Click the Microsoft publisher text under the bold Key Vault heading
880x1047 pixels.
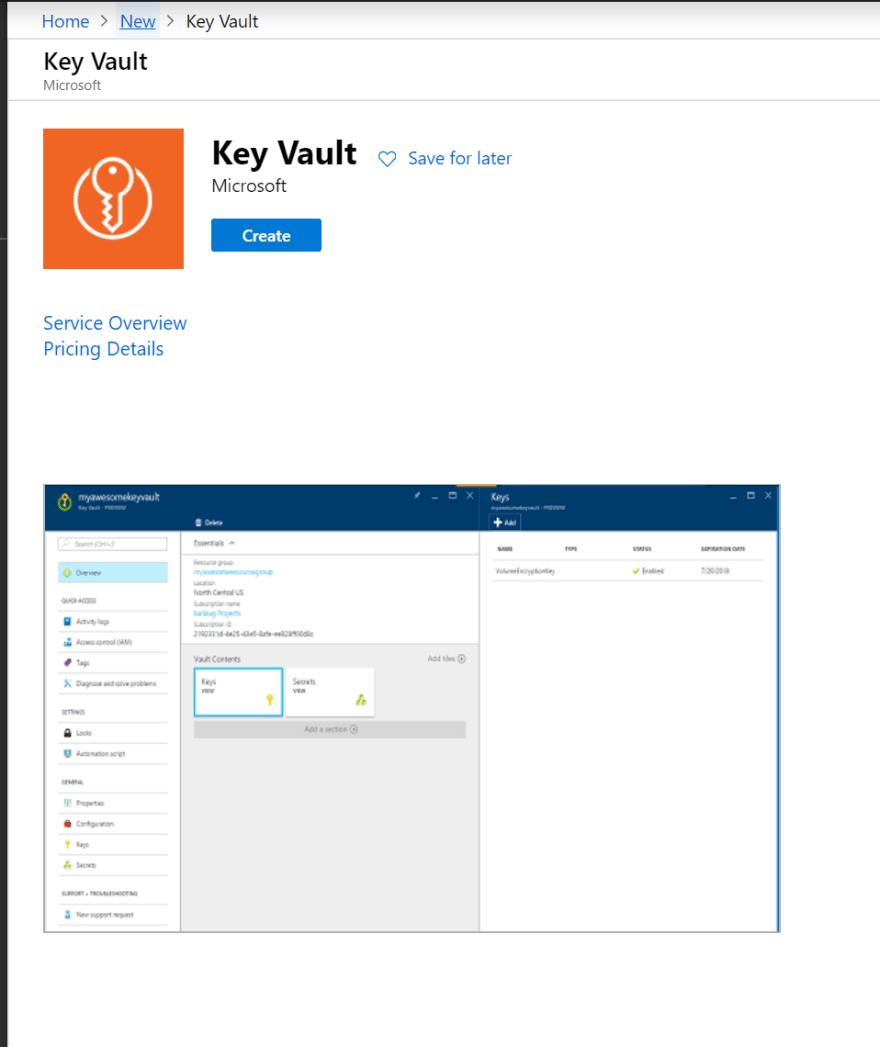(x=249, y=186)
